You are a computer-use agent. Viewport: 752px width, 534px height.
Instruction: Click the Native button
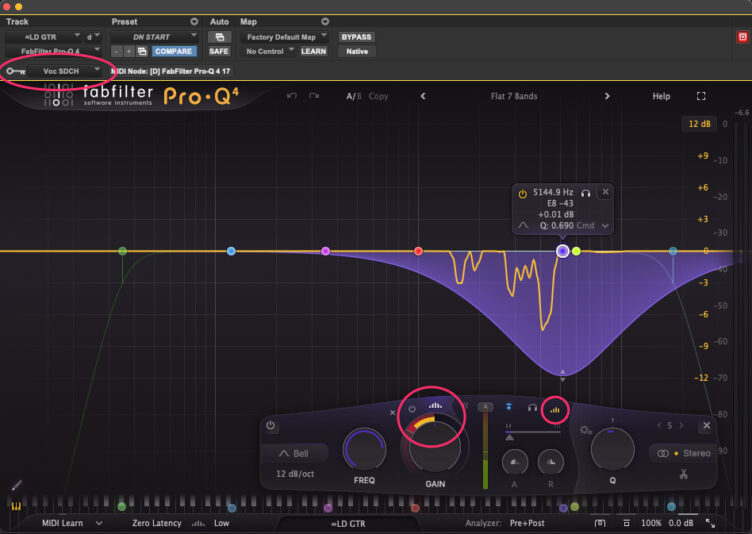(x=357, y=51)
